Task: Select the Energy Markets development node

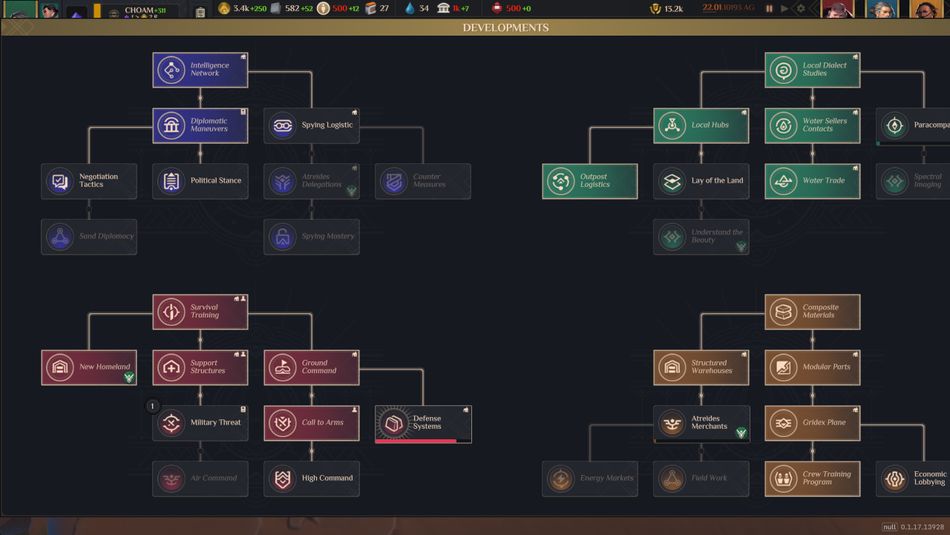Action: tap(590, 479)
